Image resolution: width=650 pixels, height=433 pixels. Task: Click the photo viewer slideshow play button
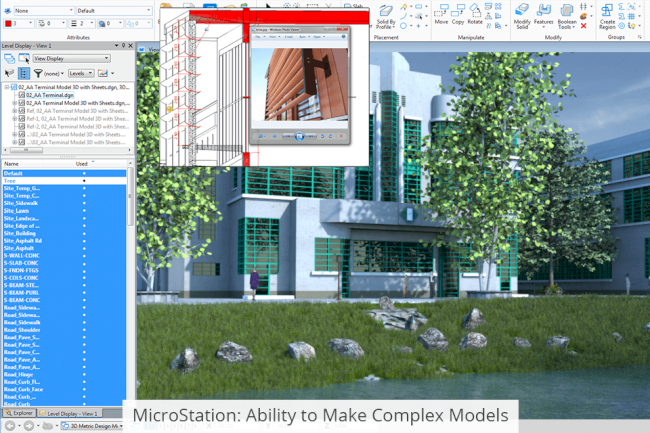click(299, 136)
